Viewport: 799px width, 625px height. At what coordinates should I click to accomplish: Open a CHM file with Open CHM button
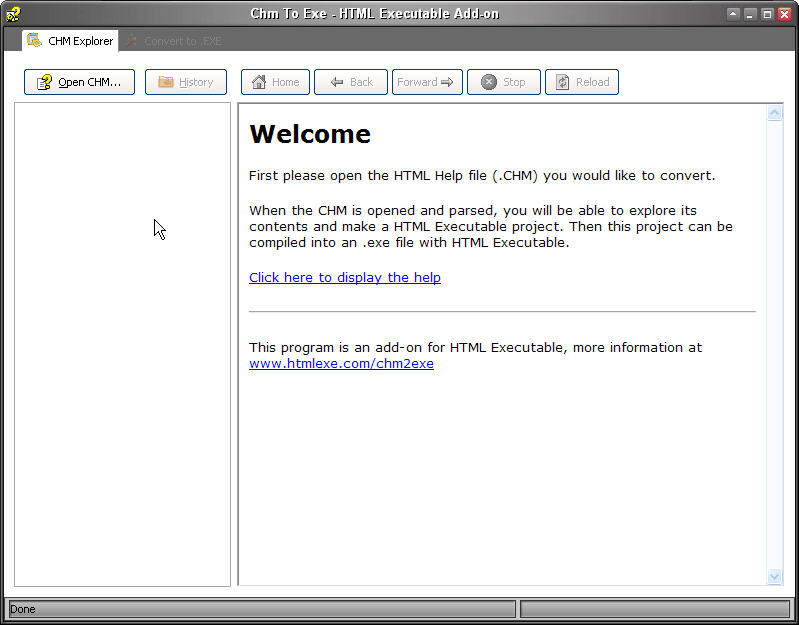coord(79,82)
